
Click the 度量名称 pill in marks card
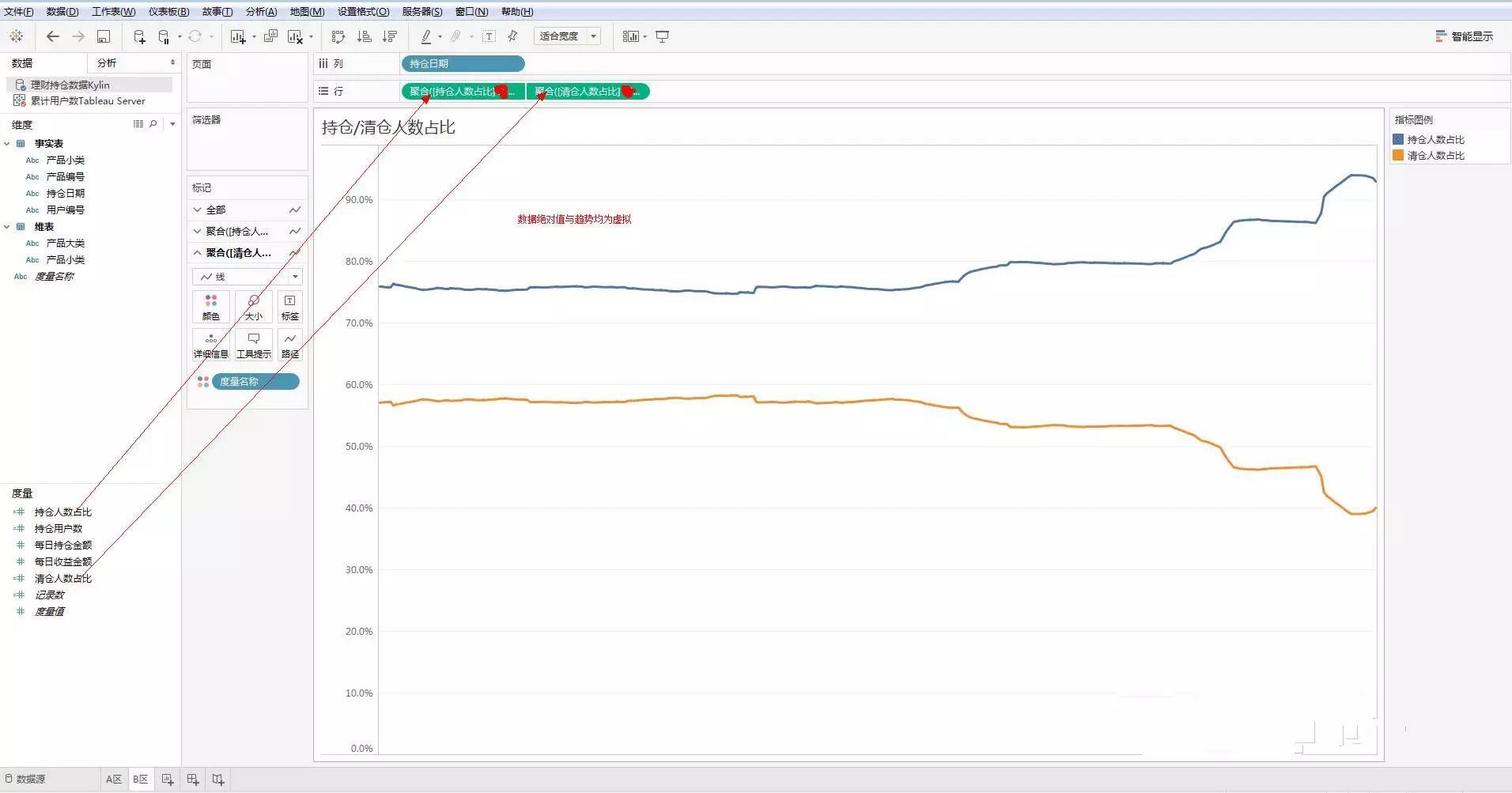[255, 382]
